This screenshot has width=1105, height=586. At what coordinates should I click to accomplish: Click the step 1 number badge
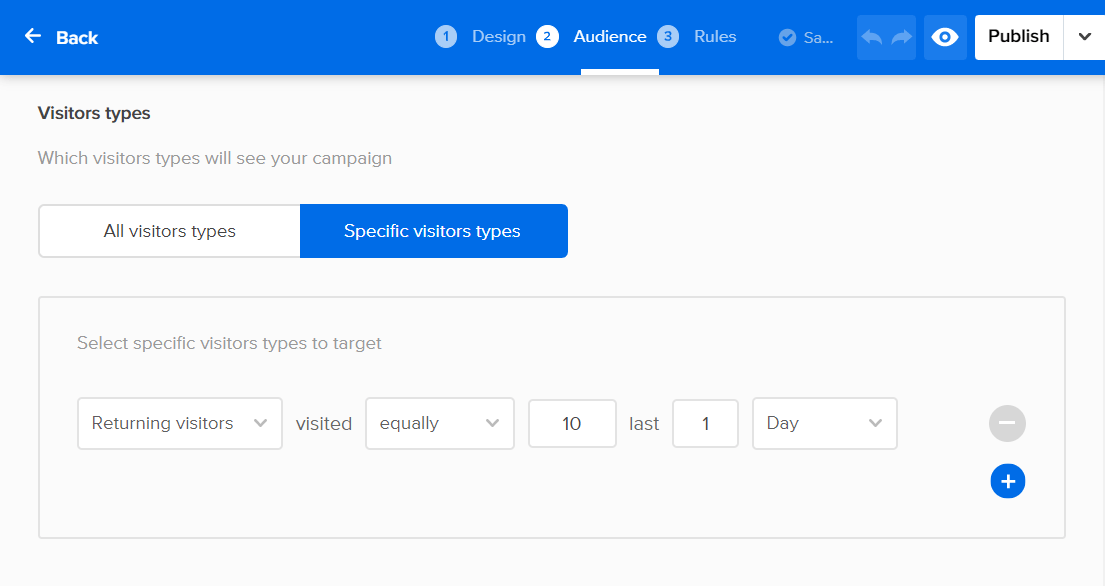click(446, 37)
